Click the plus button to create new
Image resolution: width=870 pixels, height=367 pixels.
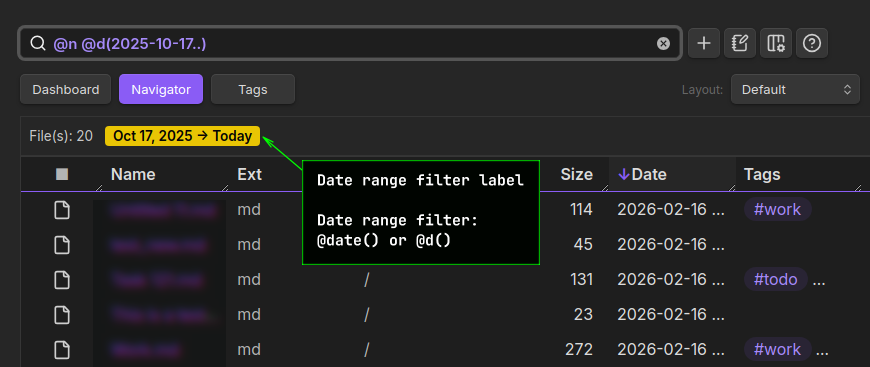tap(704, 43)
